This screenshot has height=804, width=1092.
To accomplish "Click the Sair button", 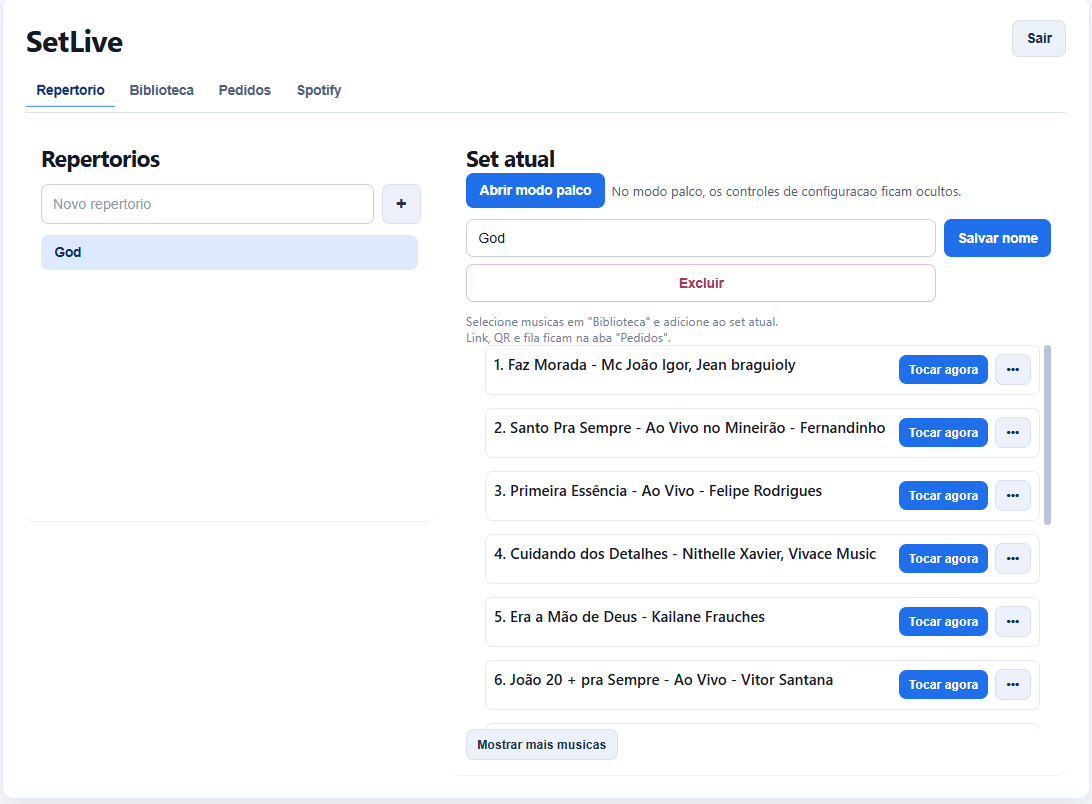I will coord(1038,39).
